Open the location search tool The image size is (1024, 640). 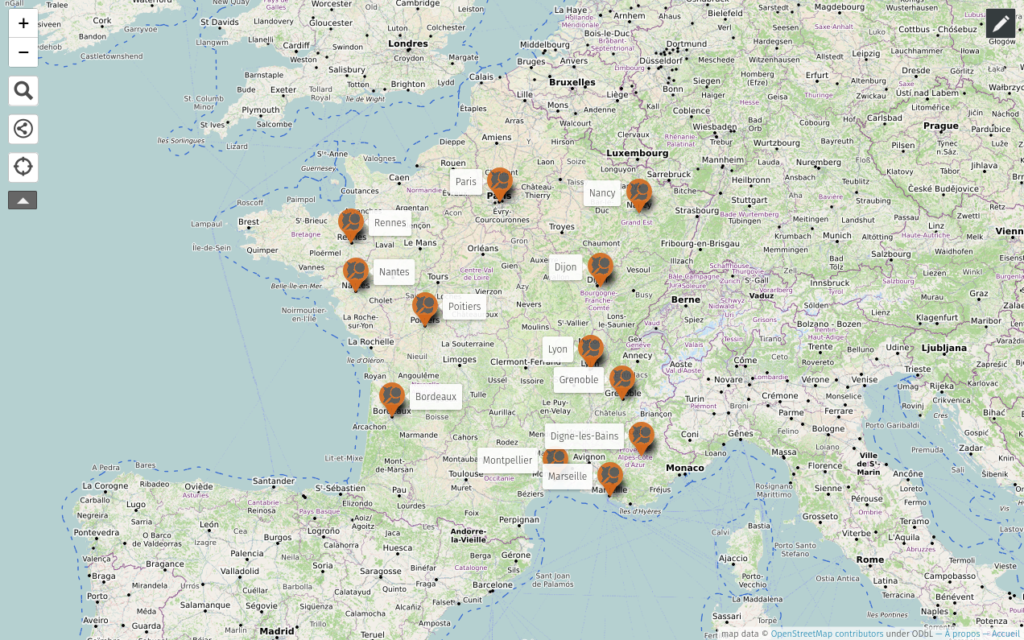[23, 91]
